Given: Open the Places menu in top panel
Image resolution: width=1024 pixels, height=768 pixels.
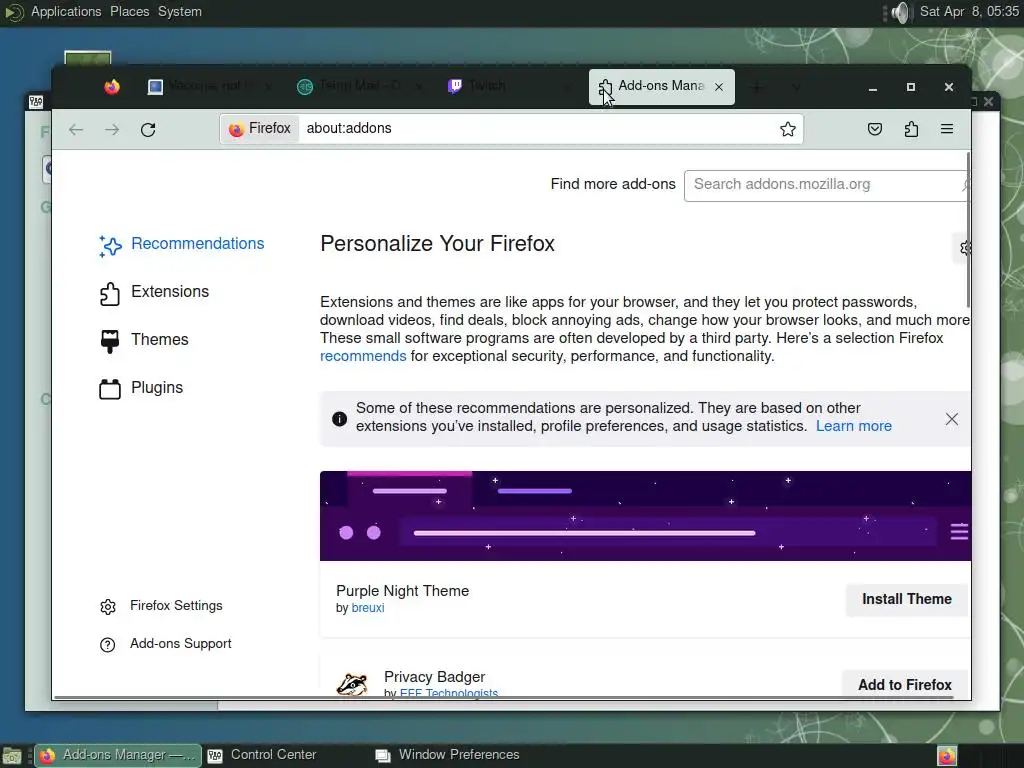Looking at the screenshot, I should click(x=129, y=12).
